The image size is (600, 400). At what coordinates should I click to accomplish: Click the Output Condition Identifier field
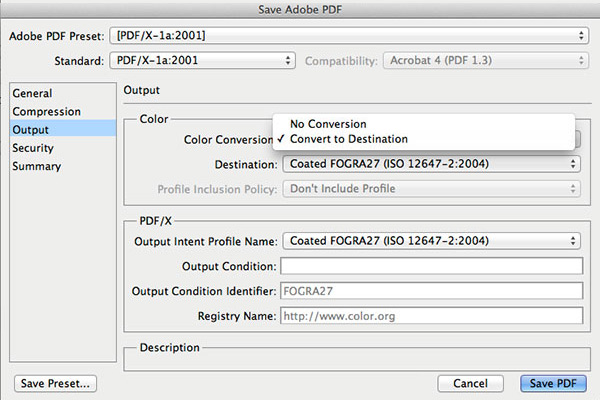point(432,291)
